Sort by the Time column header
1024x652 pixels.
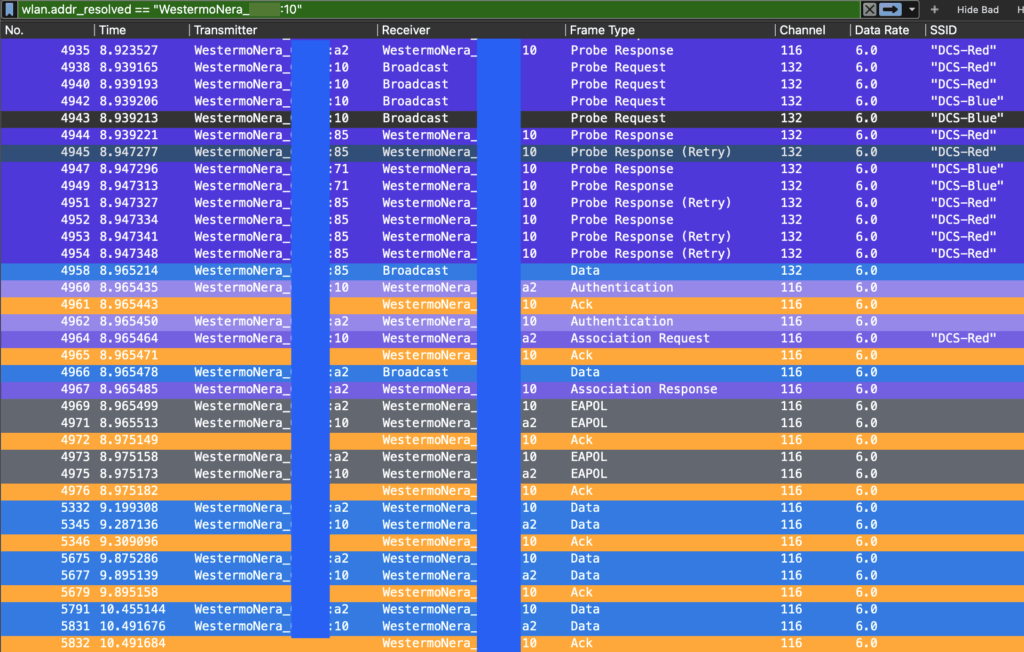tap(140, 31)
